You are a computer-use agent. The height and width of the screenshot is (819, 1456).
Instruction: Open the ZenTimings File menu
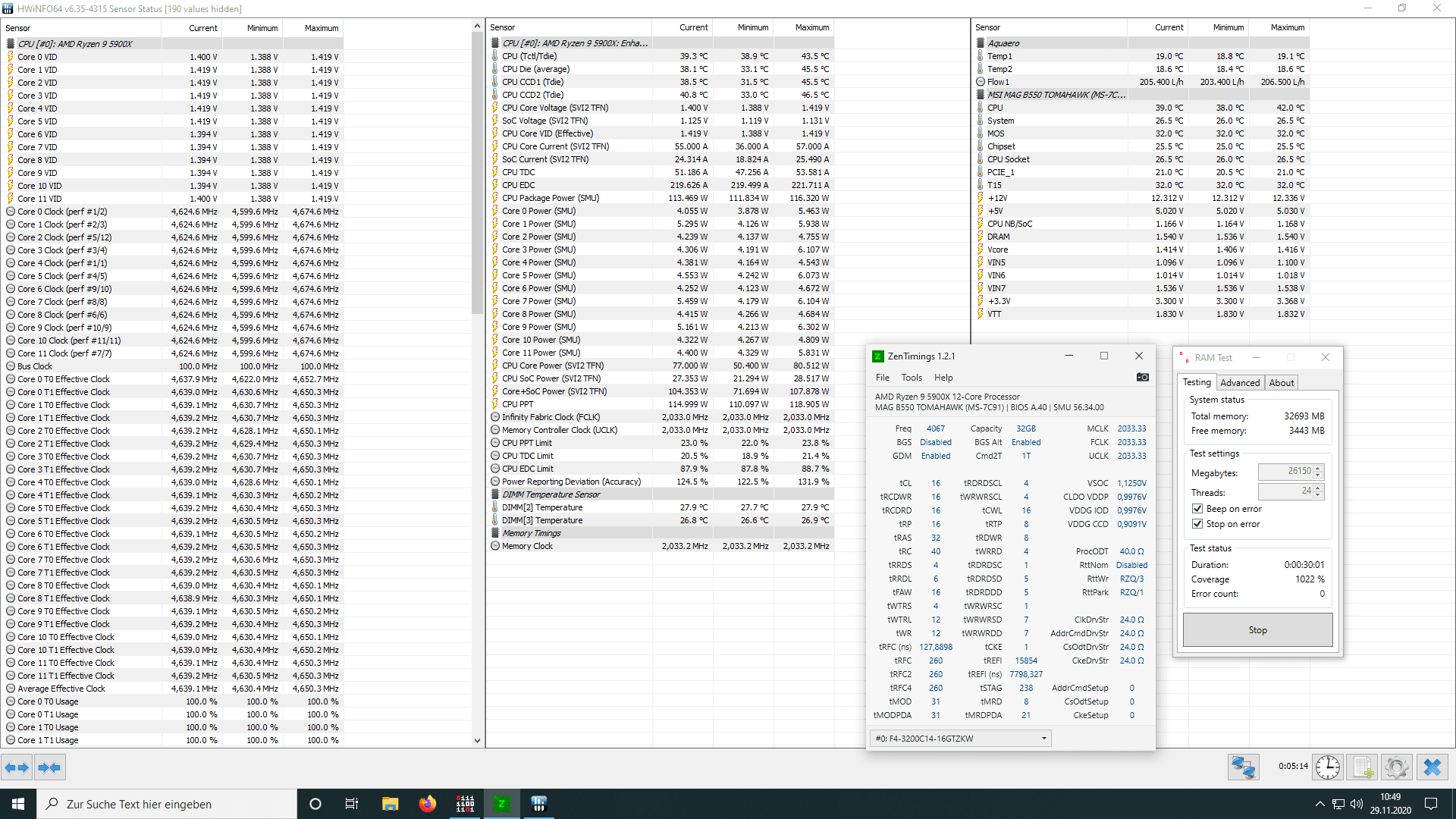point(882,378)
